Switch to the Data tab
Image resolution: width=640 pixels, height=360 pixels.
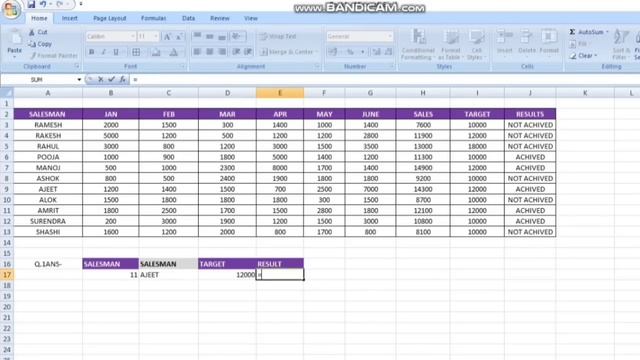click(x=188, y=18)
